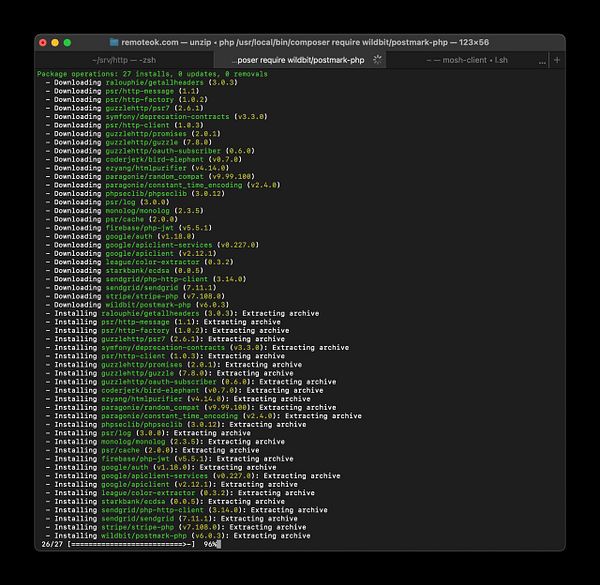Click 'Installing phpseclib/phpseclib' line
The height and width of the screenshot is (585, 600).
point(176,424)
